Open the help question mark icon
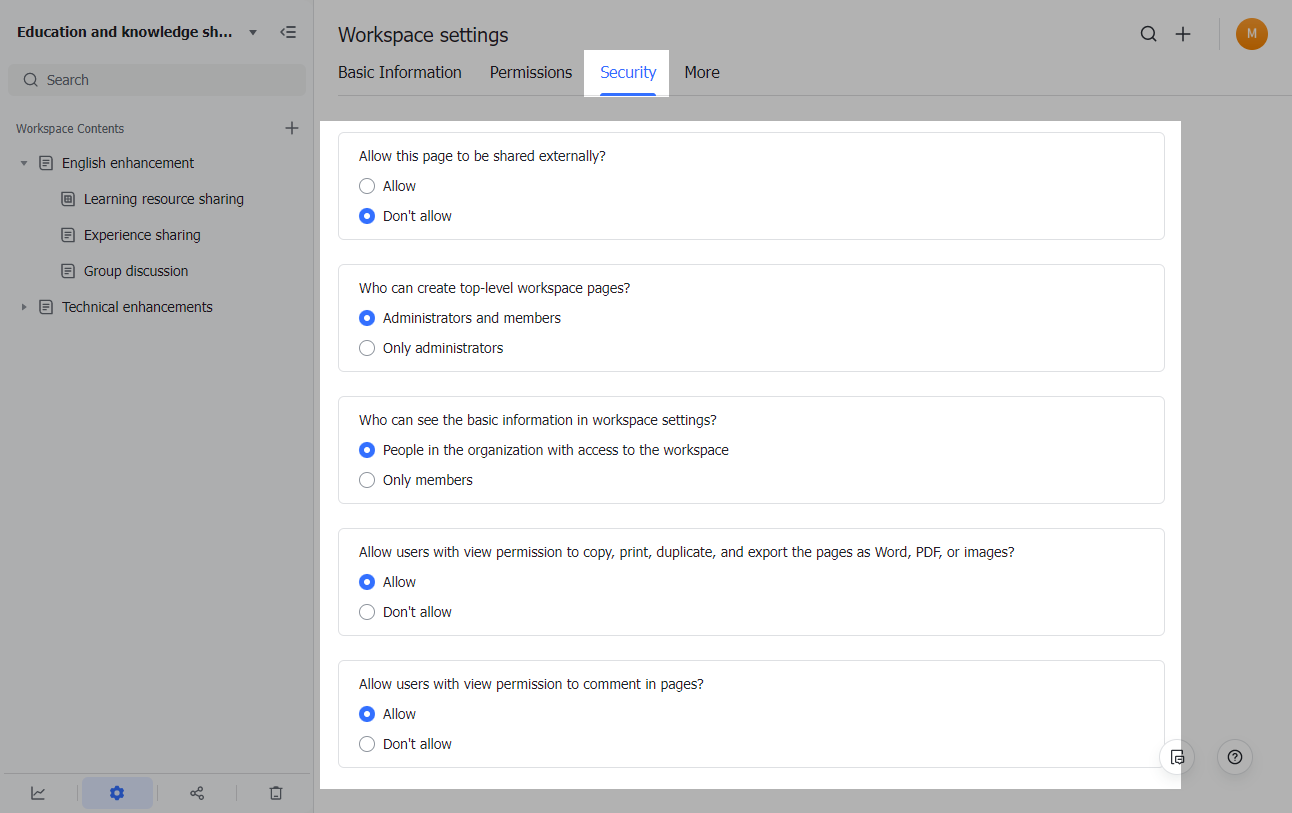 [1234, 757]
